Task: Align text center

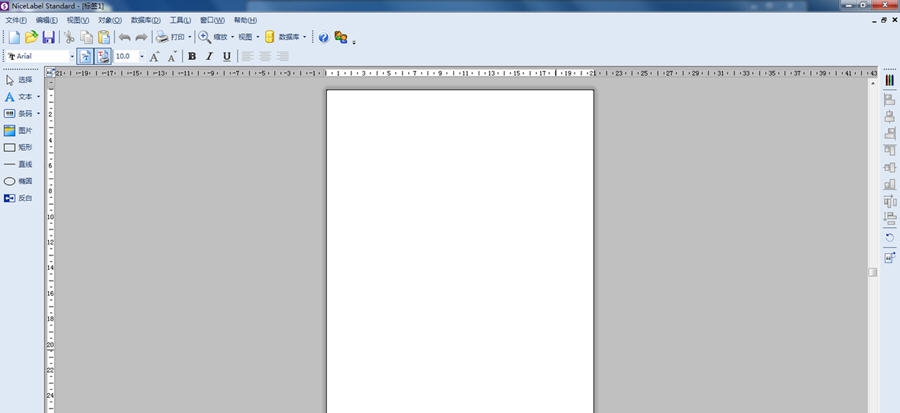Action: (265, 56)
